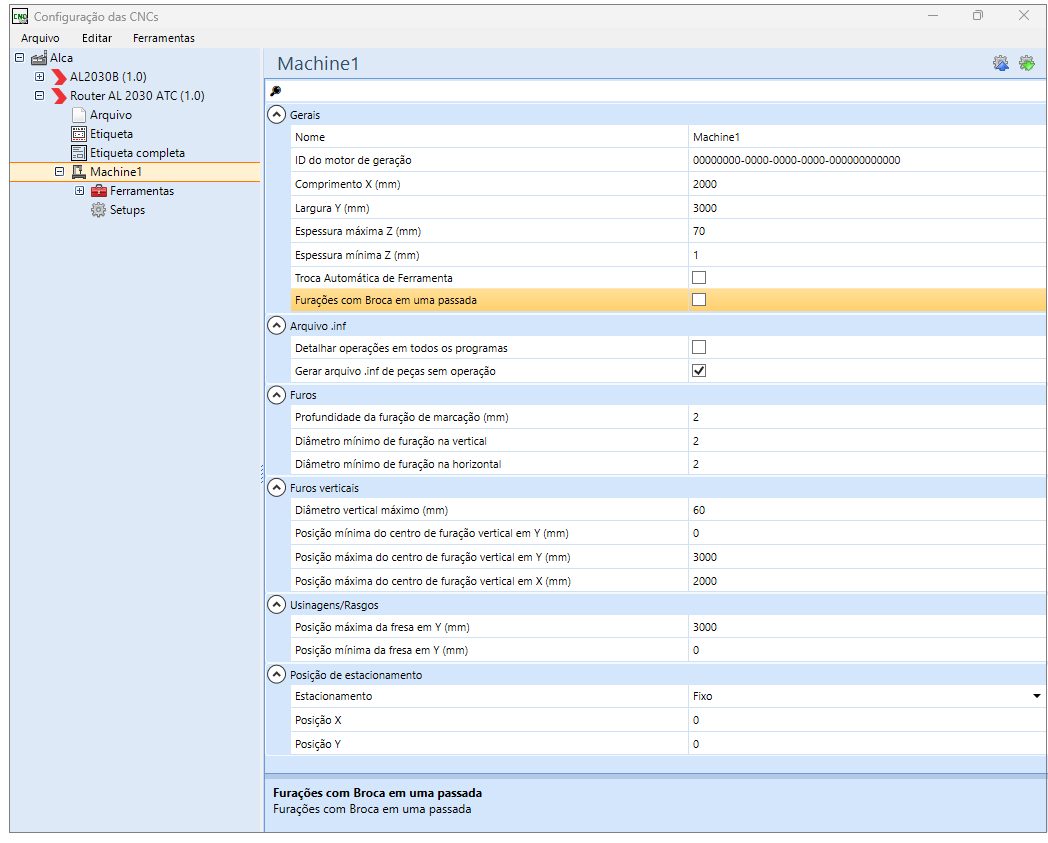Image resolution: width=1048 pixels, height=843 pixels.
Task: Edit Profundidade da furação de marcação value
Action: pos(866,417)
